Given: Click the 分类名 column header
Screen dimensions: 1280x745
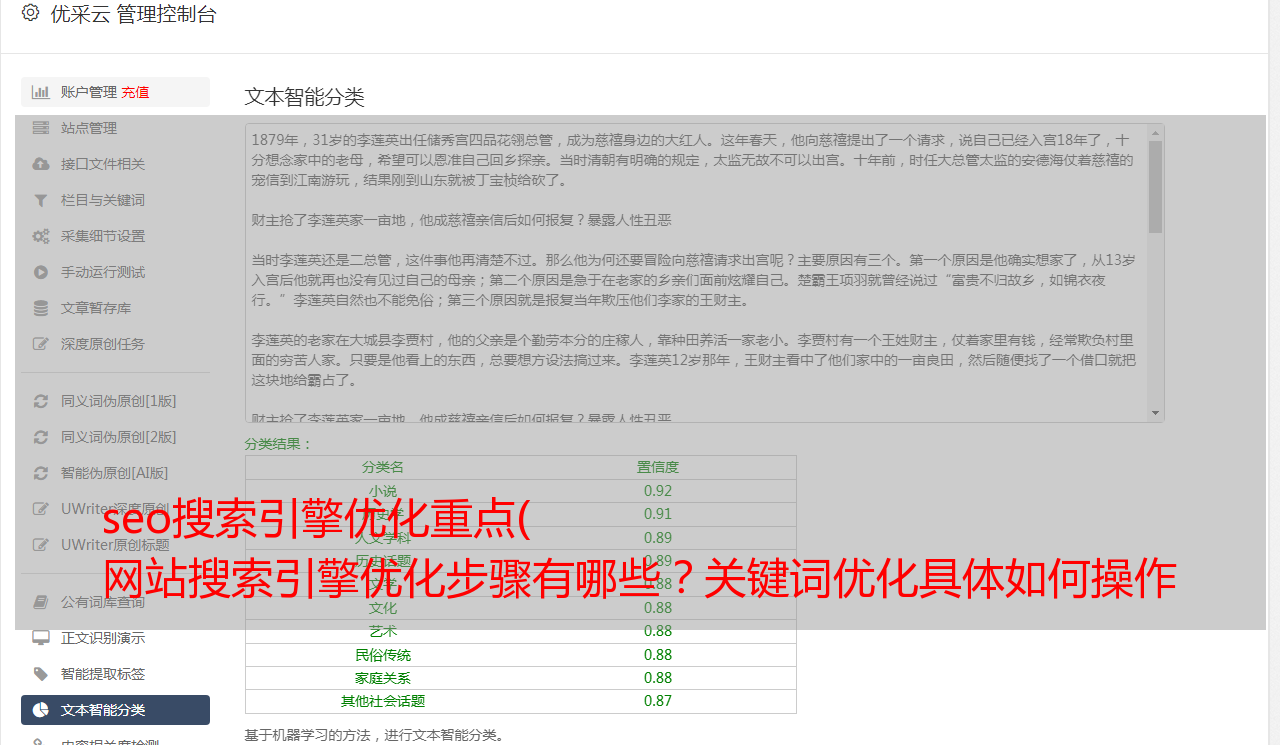Looking at the screenshot, I should [383, 467].
